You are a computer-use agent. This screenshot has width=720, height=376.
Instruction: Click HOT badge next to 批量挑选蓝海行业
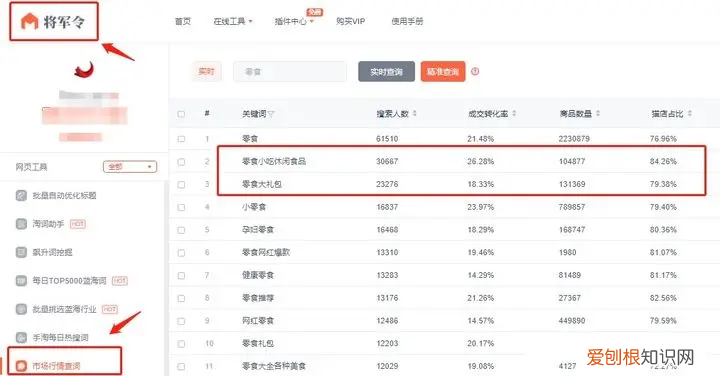pyautogui.click(x=110, y=309)
